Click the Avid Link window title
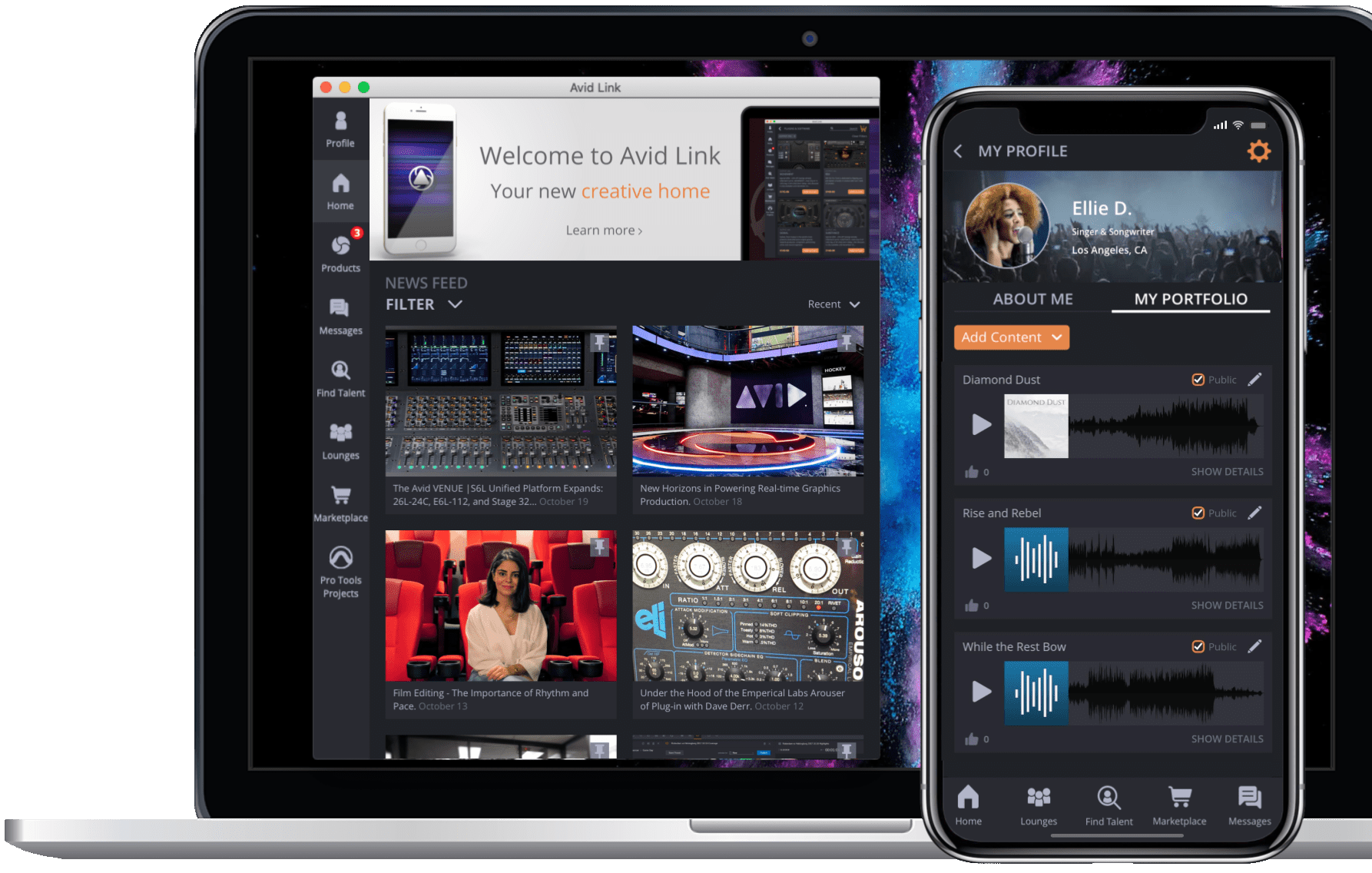 point(595,88)
